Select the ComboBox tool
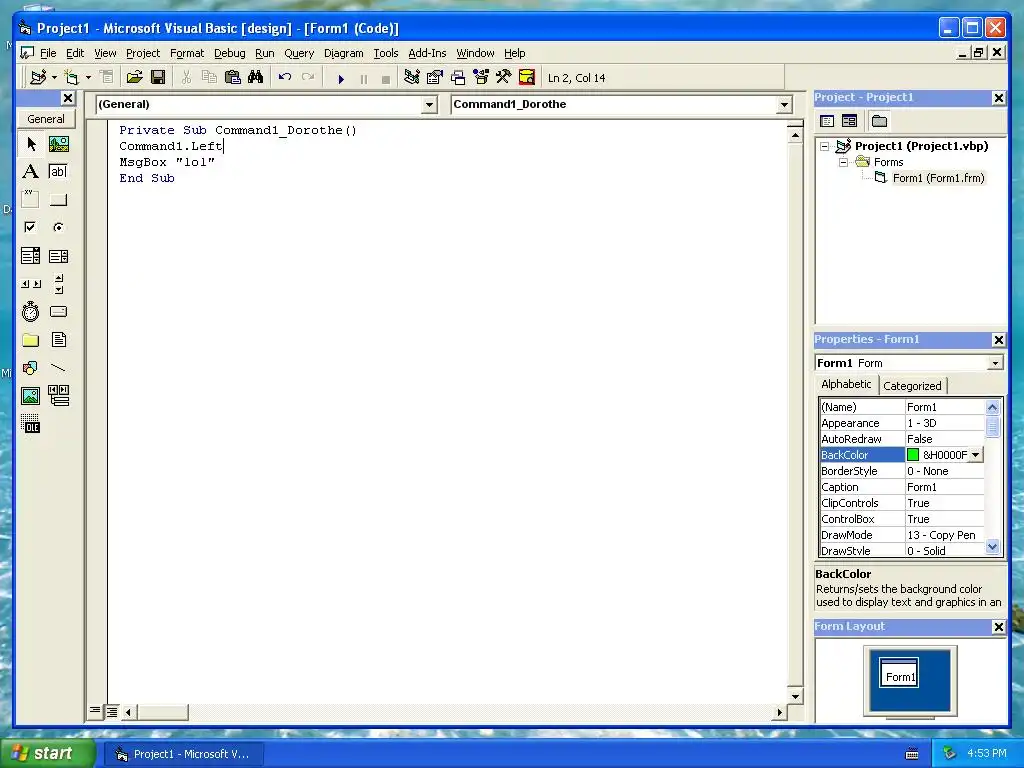 coord(31,255)
